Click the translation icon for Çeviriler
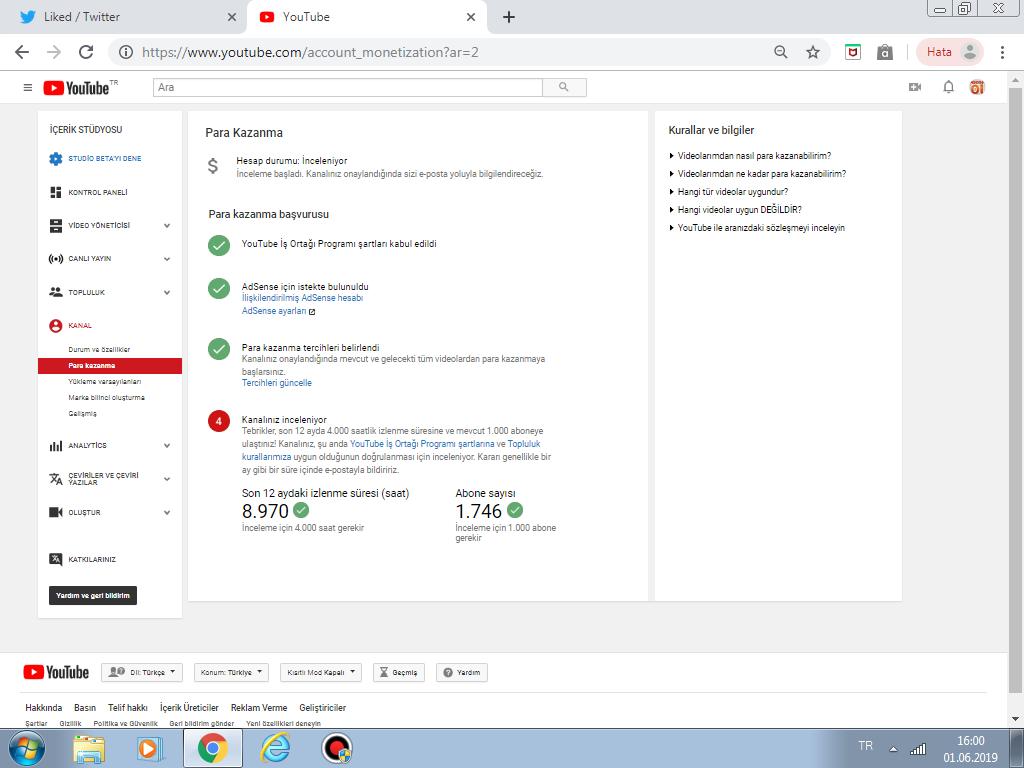 [x=56, y=479]
